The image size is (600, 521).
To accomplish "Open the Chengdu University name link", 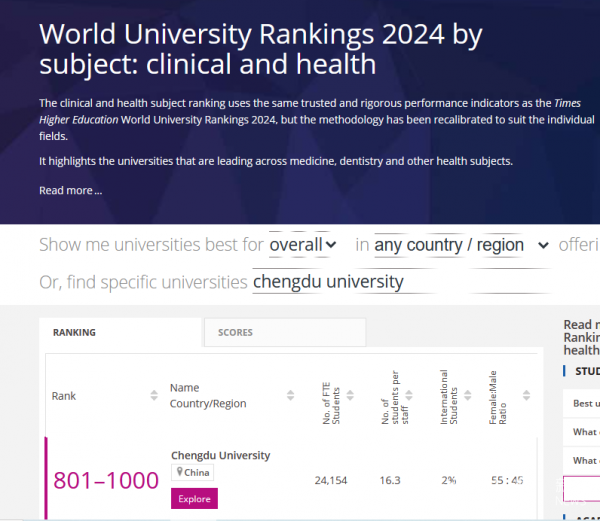I will click(x=220, y=455).
